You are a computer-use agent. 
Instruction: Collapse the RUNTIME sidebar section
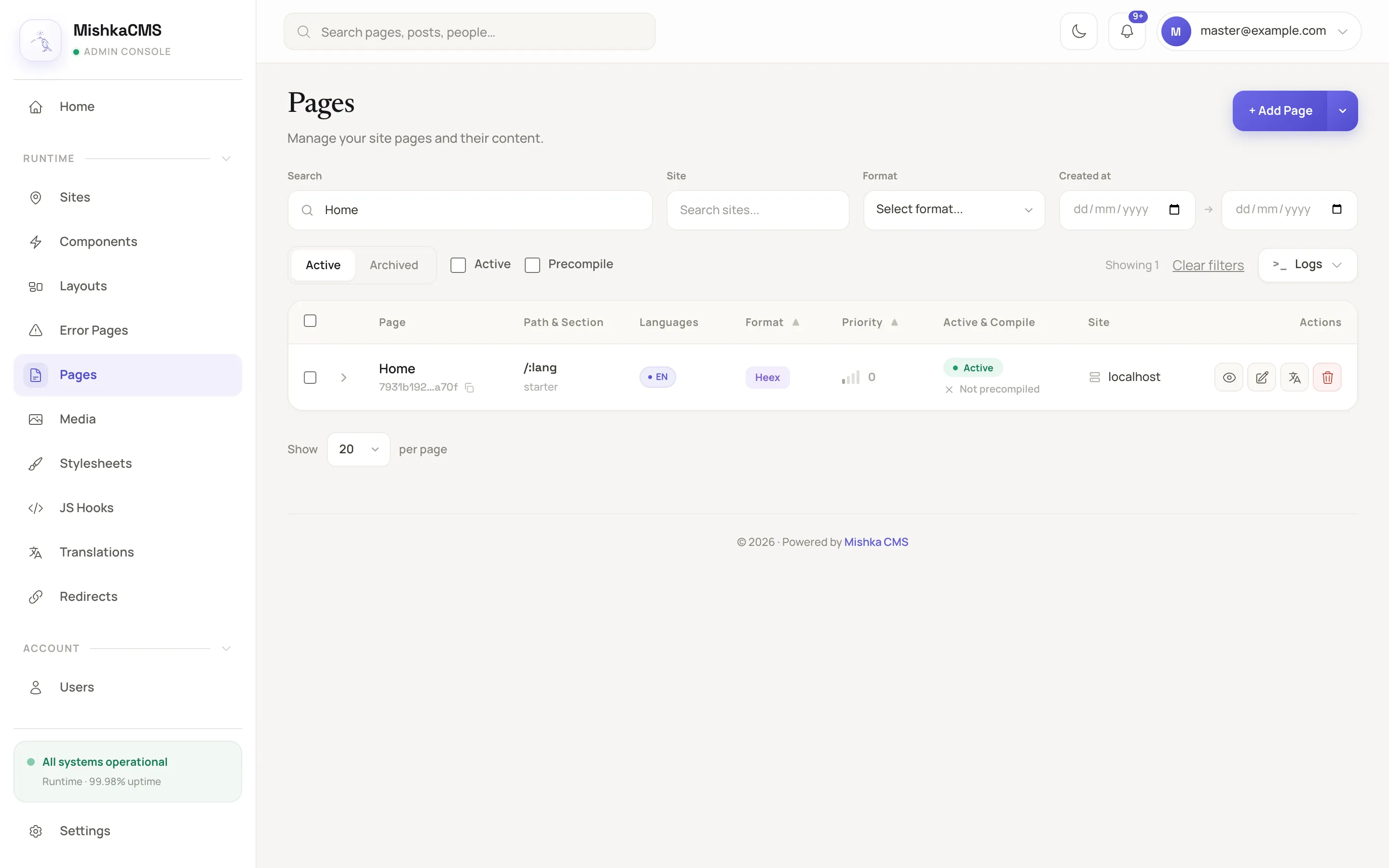226,159
